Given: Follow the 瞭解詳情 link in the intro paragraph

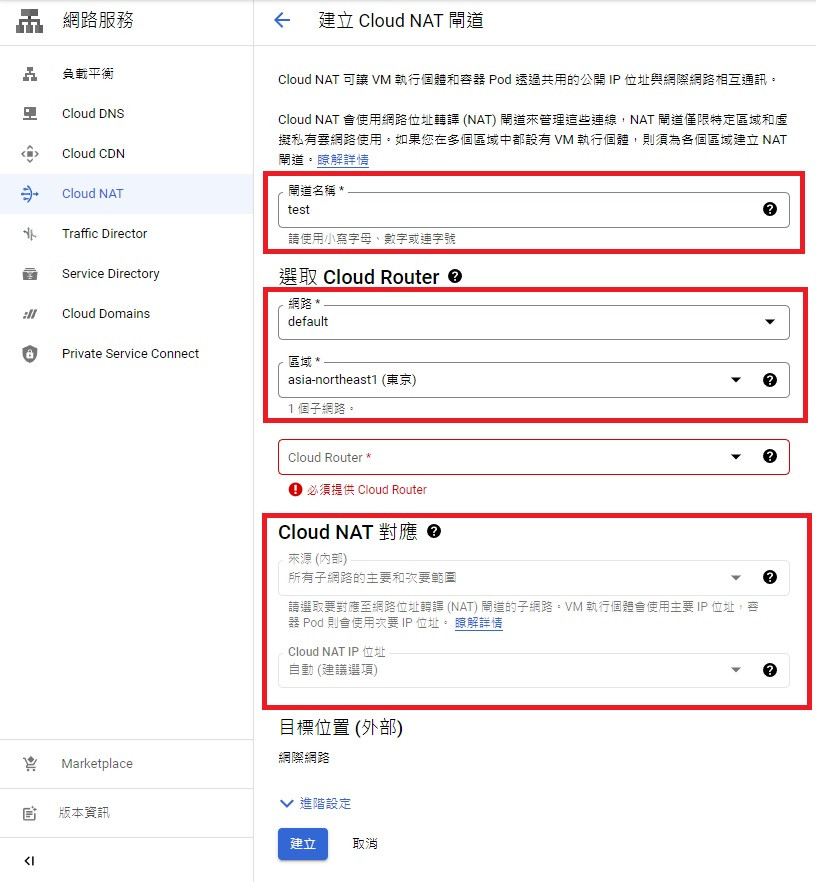Looking at the screenshot, I should [x=343, y=160].
